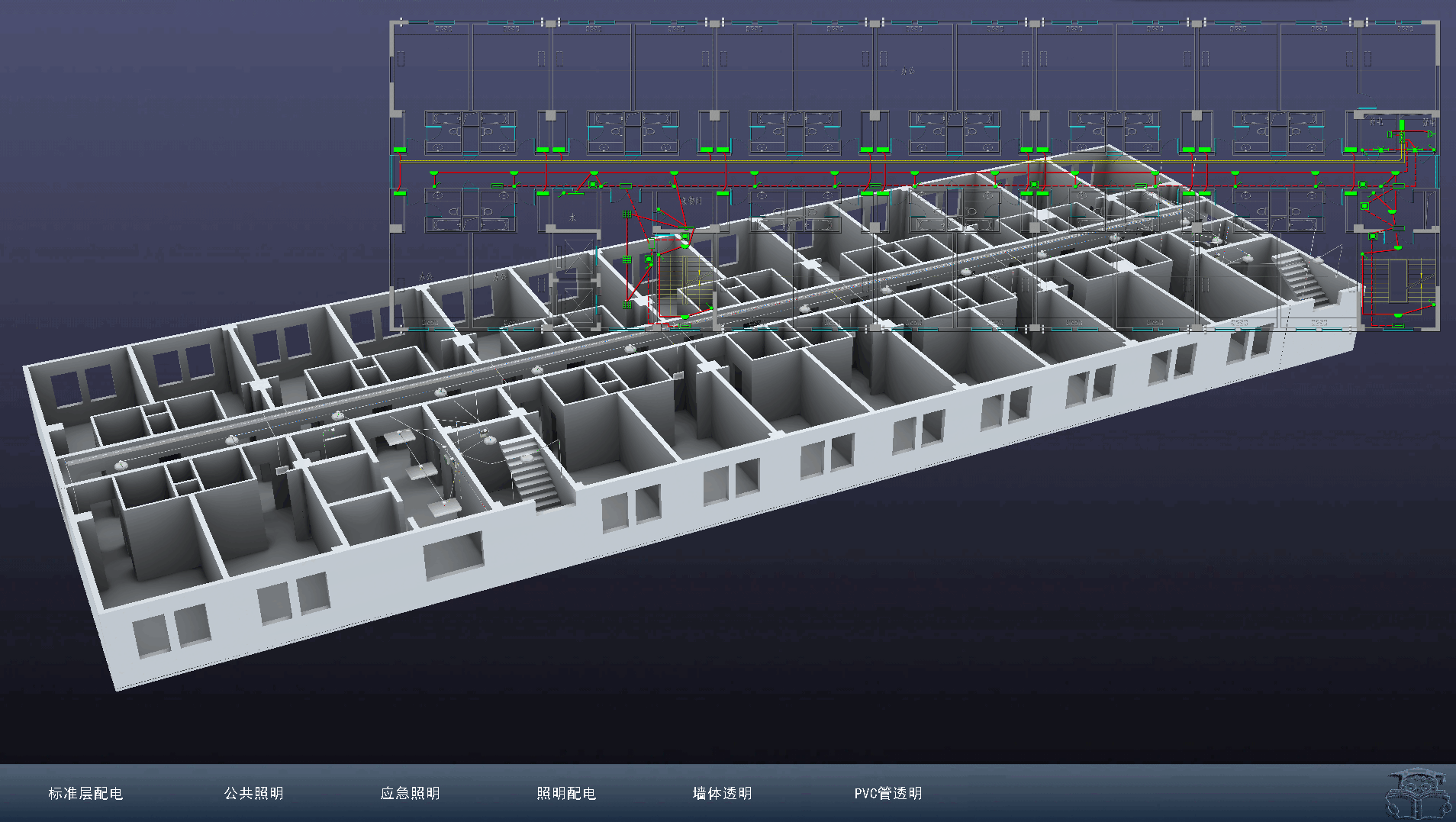Click the 2D floor plan overlay

tap(914, 176)
